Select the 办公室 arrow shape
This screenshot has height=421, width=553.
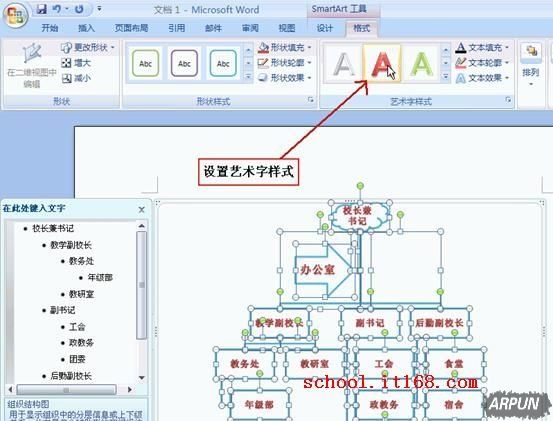click(323, 270)
